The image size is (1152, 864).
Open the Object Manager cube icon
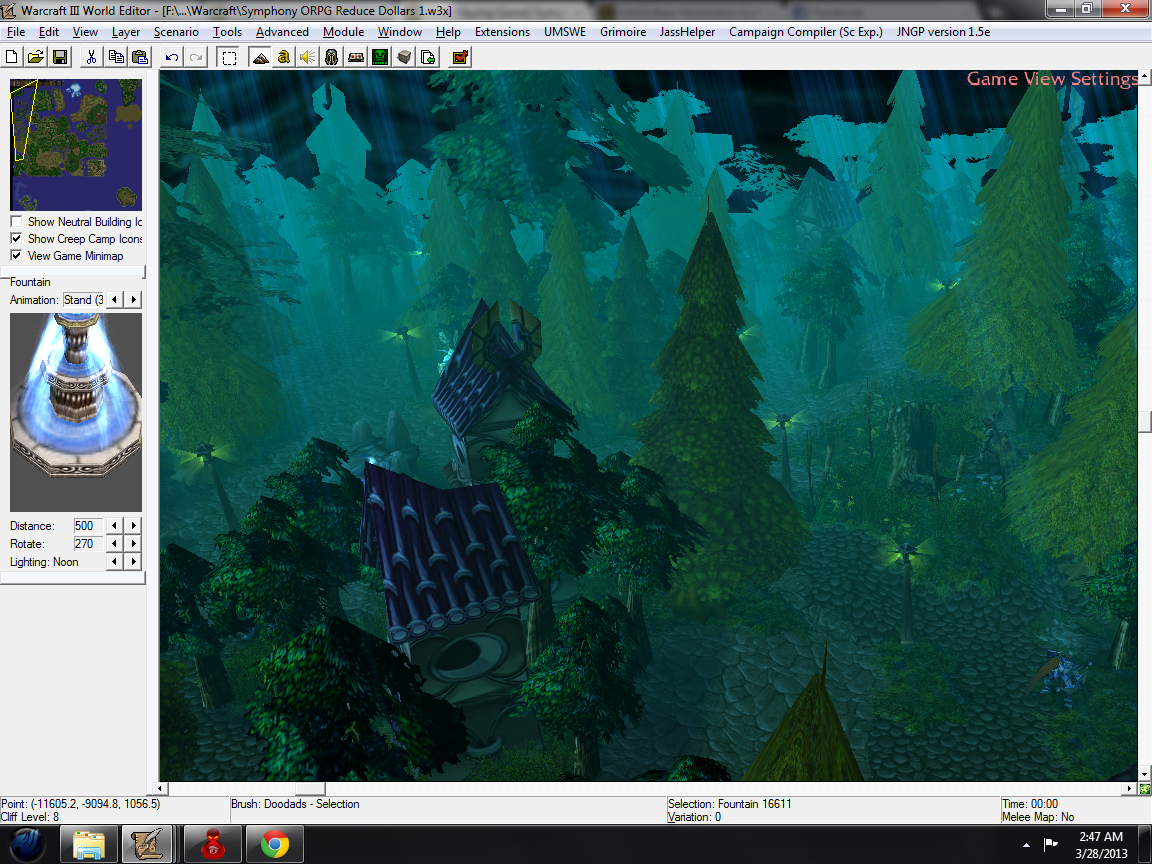[404, 57]
